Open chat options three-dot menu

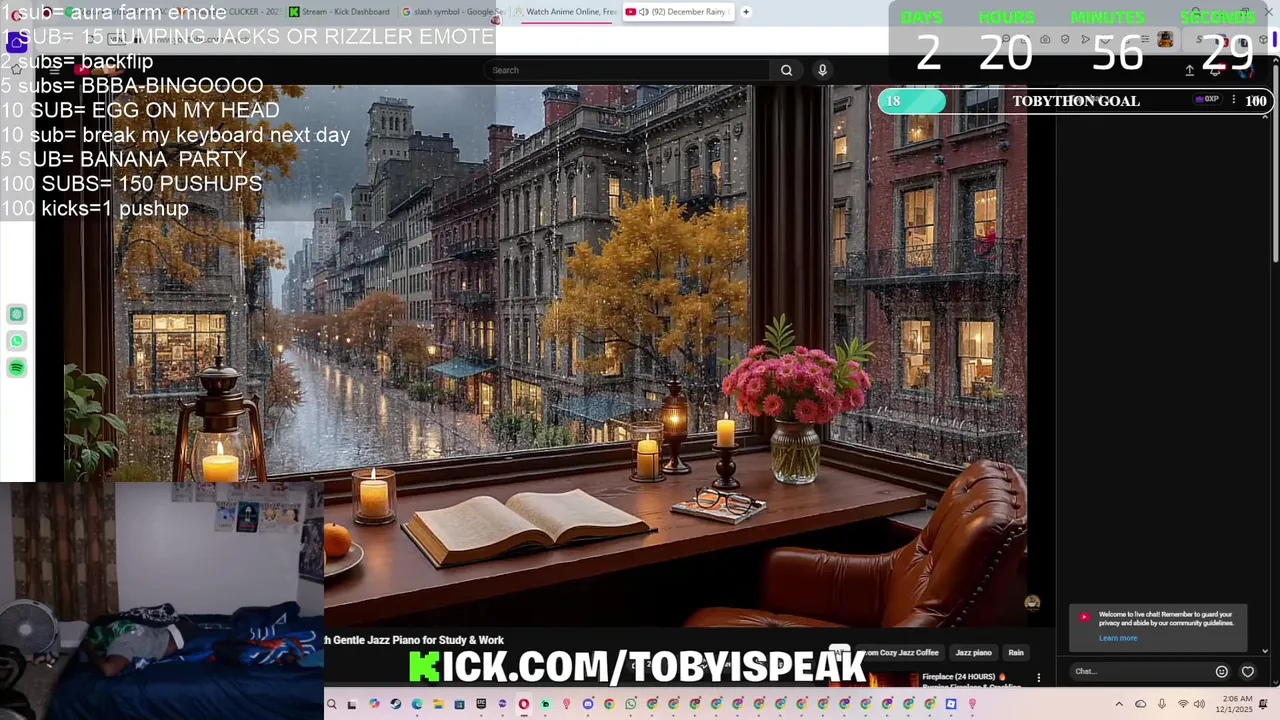point(1233,100)
